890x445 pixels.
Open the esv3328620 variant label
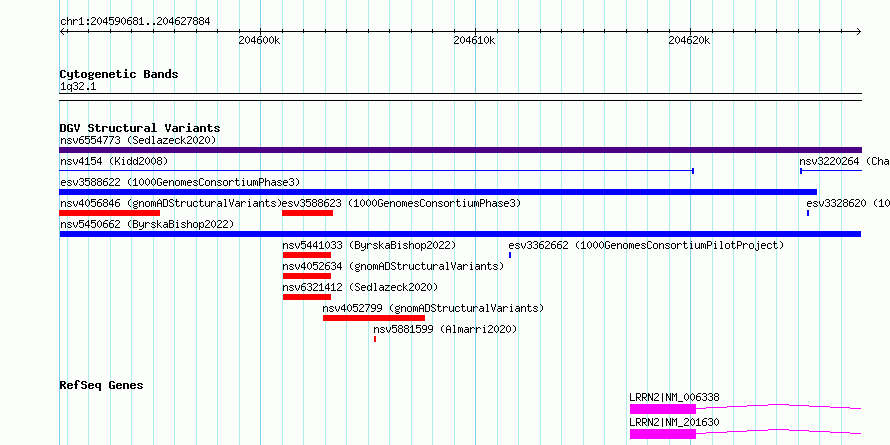[848, 203]
